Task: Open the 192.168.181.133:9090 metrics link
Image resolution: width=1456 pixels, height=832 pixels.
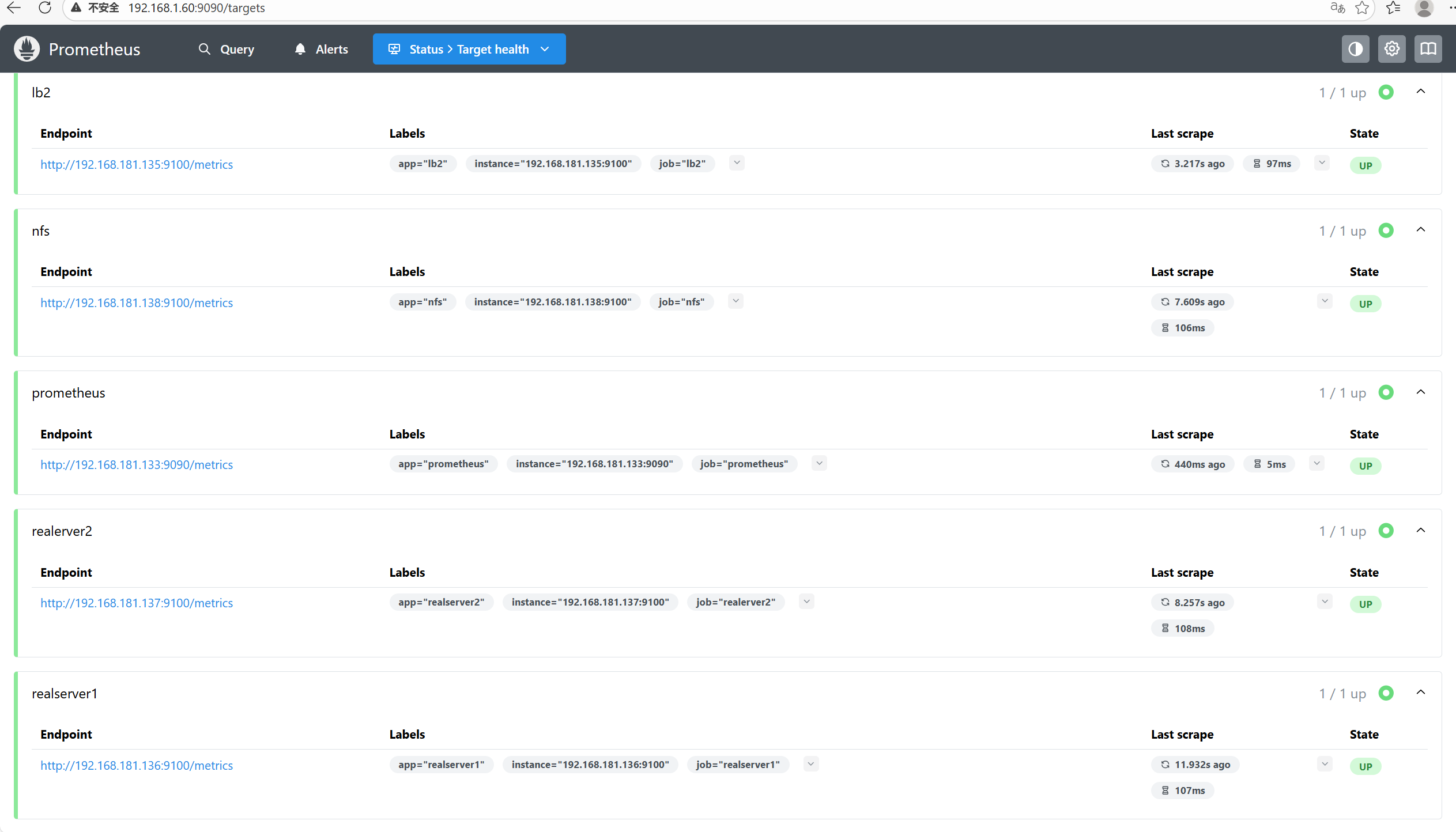Action: click(137, 464)
